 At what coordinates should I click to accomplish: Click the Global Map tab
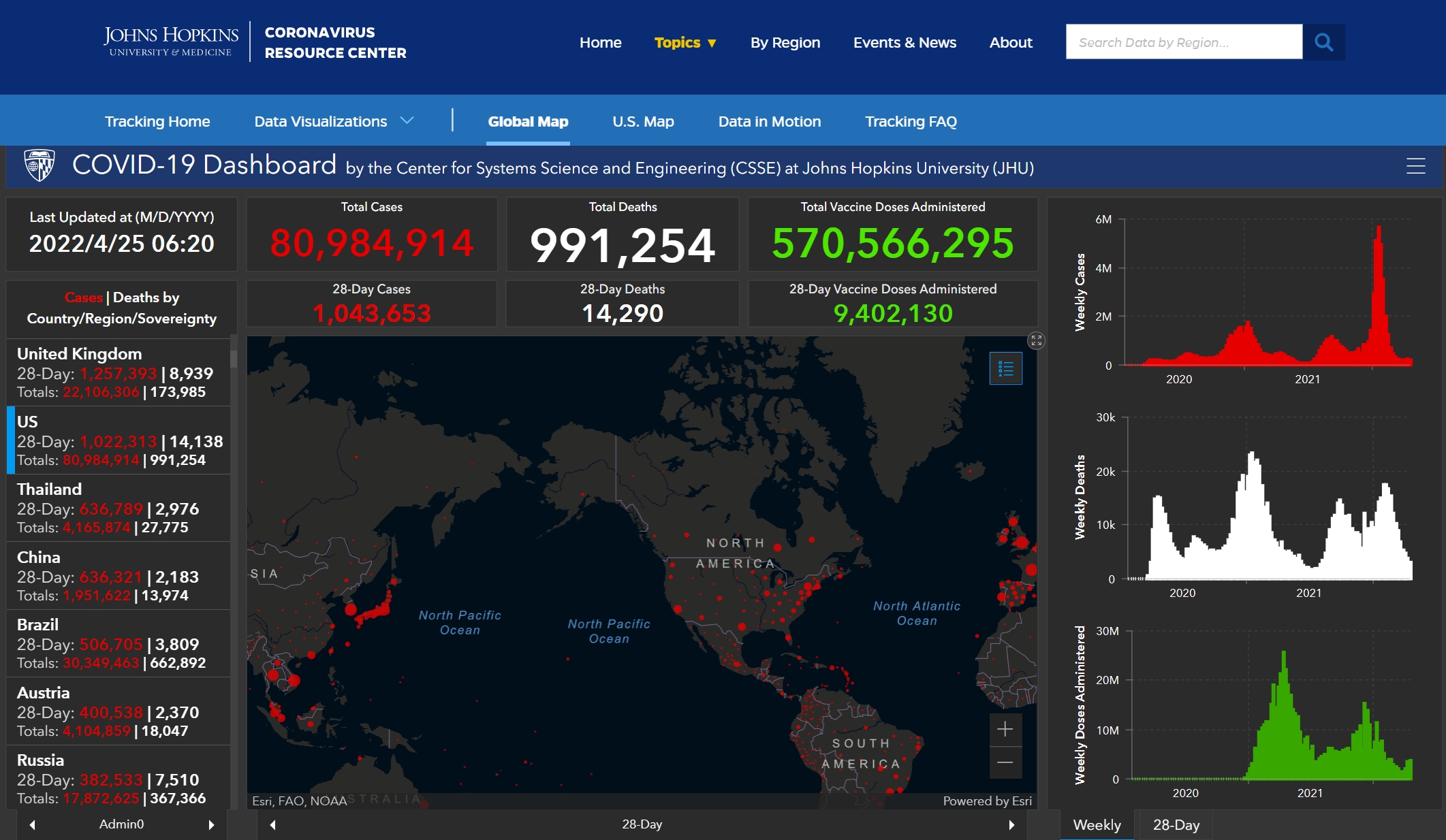pos(528,121)
